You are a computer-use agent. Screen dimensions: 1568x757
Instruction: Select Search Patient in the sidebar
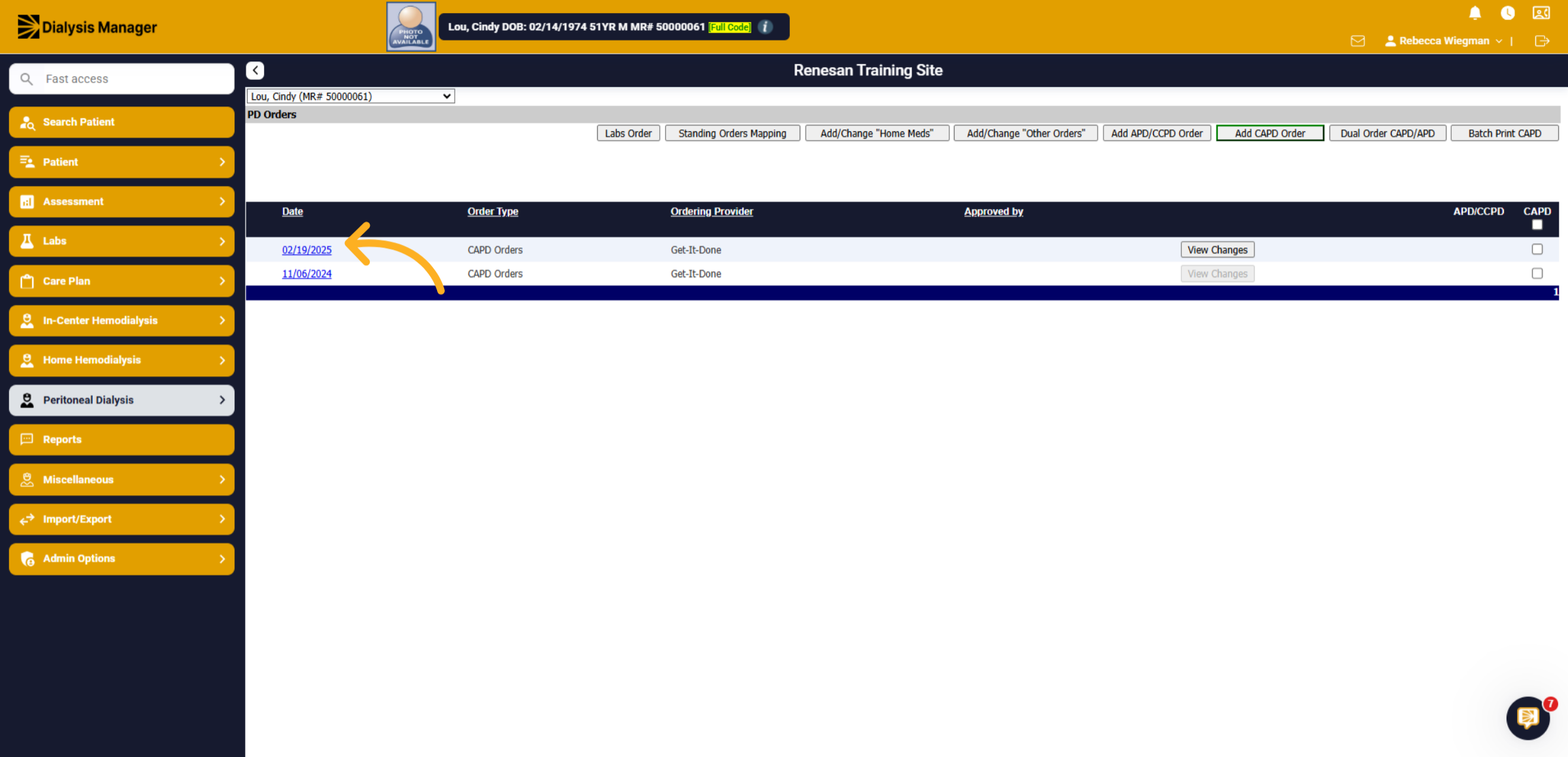pyautogui.click(x=122, y=122)
